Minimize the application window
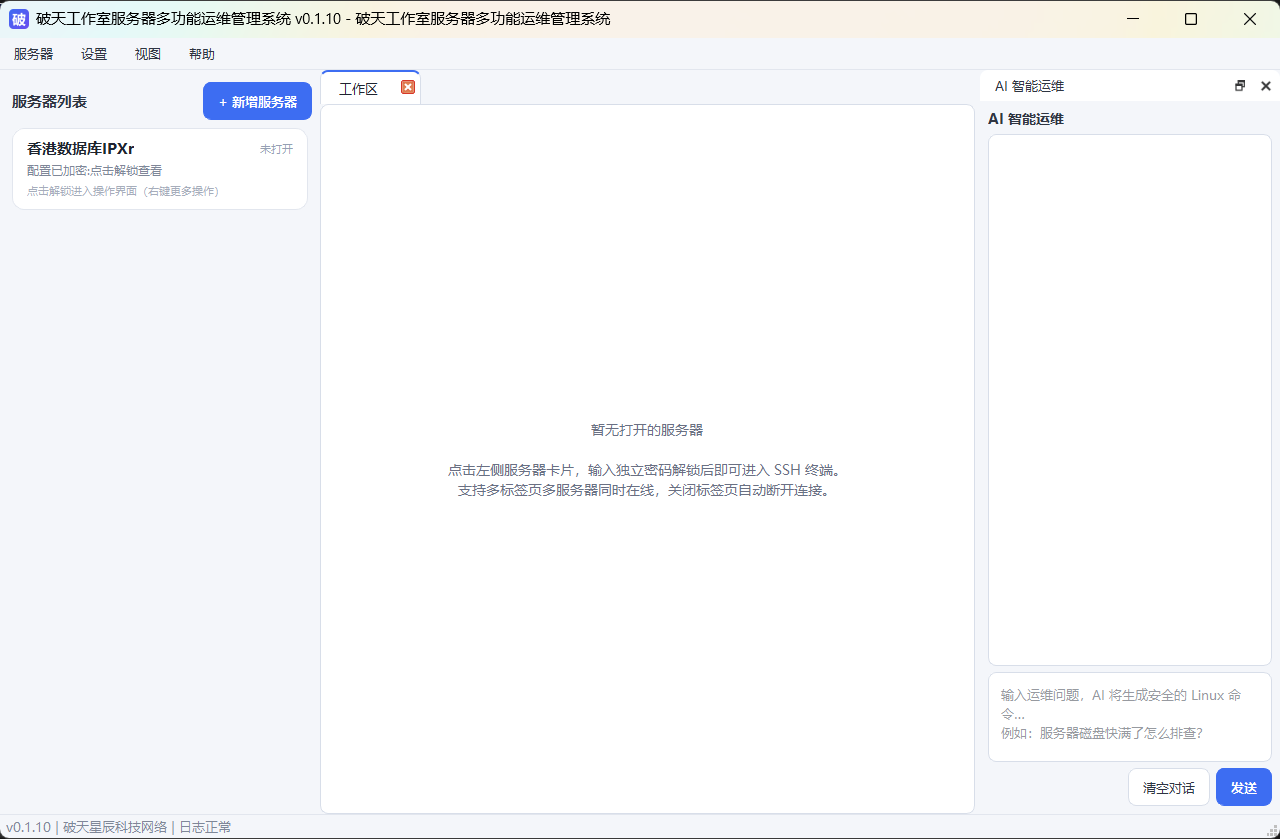Viewport: 1280px width, 839px height. tap(1133, 19)
